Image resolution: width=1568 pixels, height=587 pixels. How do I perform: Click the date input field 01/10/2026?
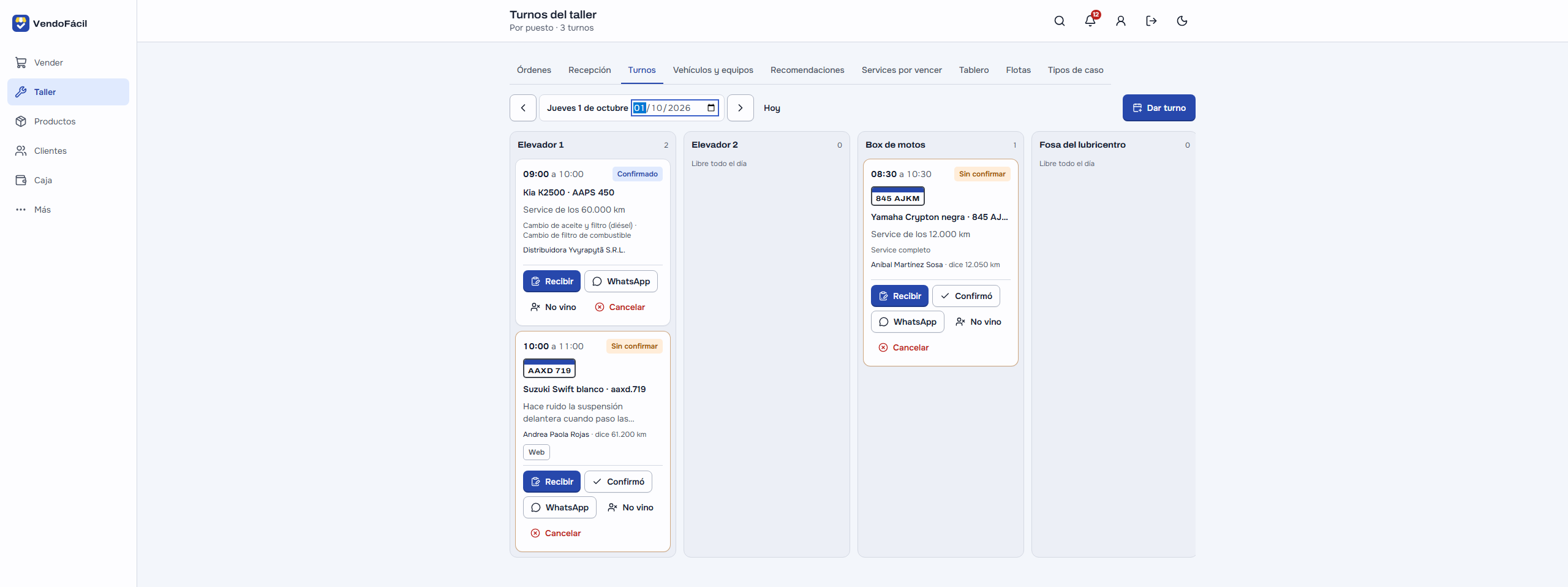tap(675, 108)
